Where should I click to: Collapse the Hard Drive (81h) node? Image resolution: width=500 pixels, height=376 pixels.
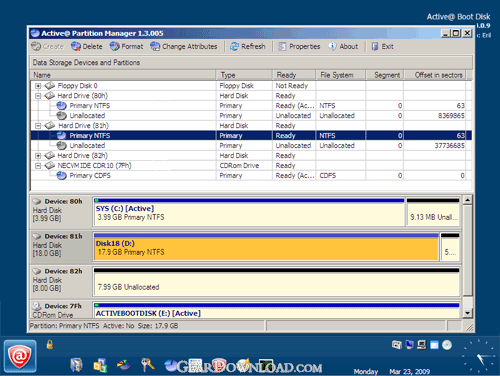click(38, 126)
